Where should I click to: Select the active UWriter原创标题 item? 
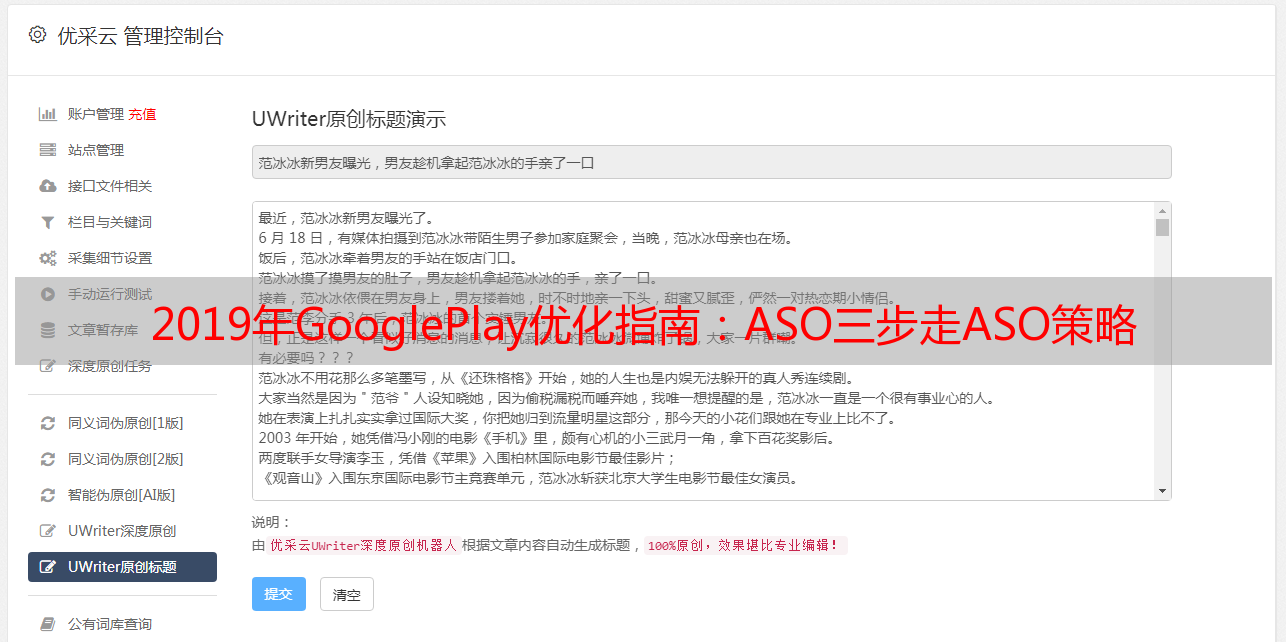pyautogui.click(x=122, y=567)
